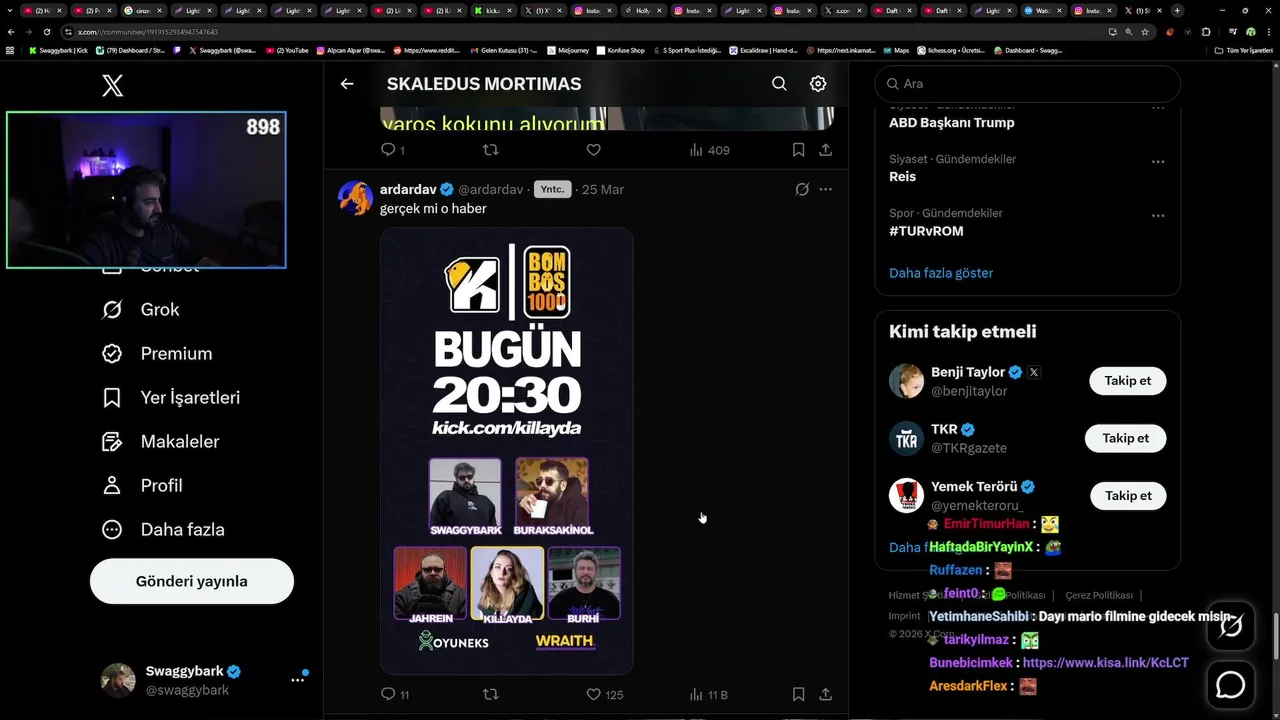The width and height of the screenshot is (1280, 720).
Task: Open more options for #TURvROM trend
Action: 1157,216
